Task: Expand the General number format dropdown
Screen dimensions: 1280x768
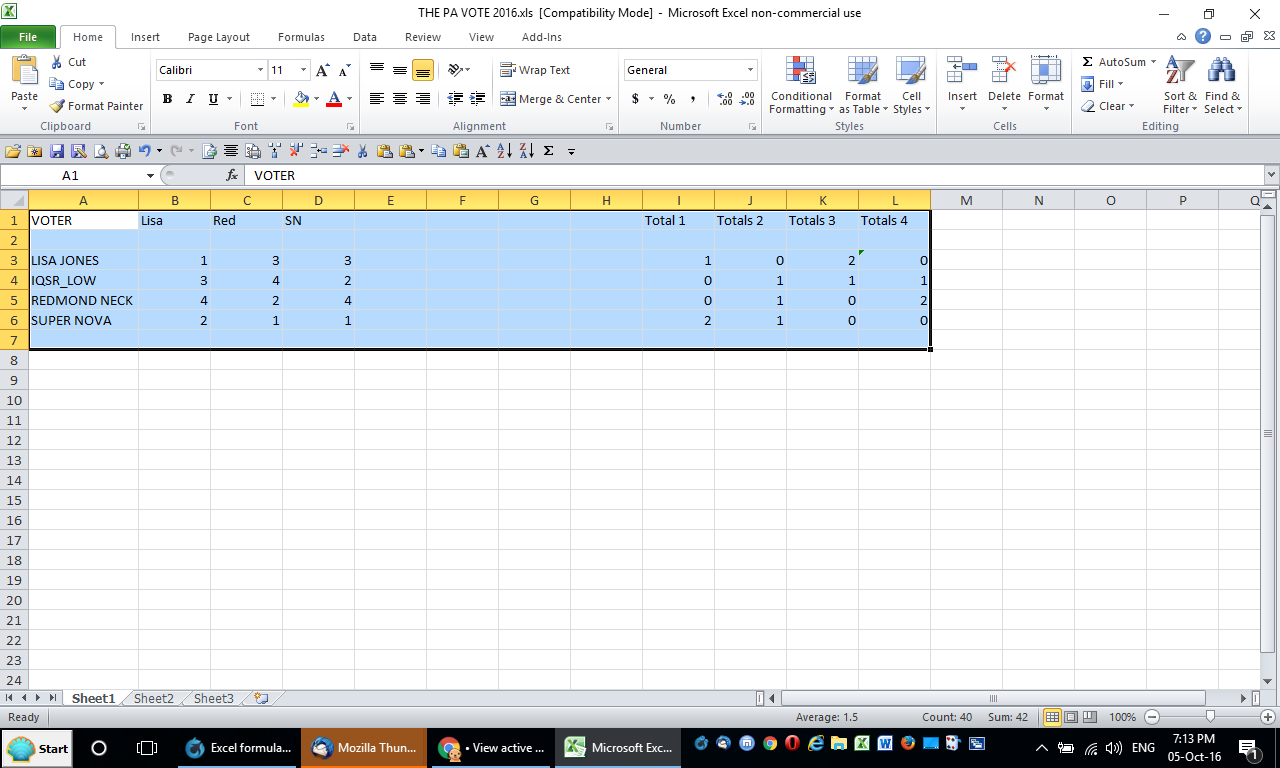Action: pos(750,70)
